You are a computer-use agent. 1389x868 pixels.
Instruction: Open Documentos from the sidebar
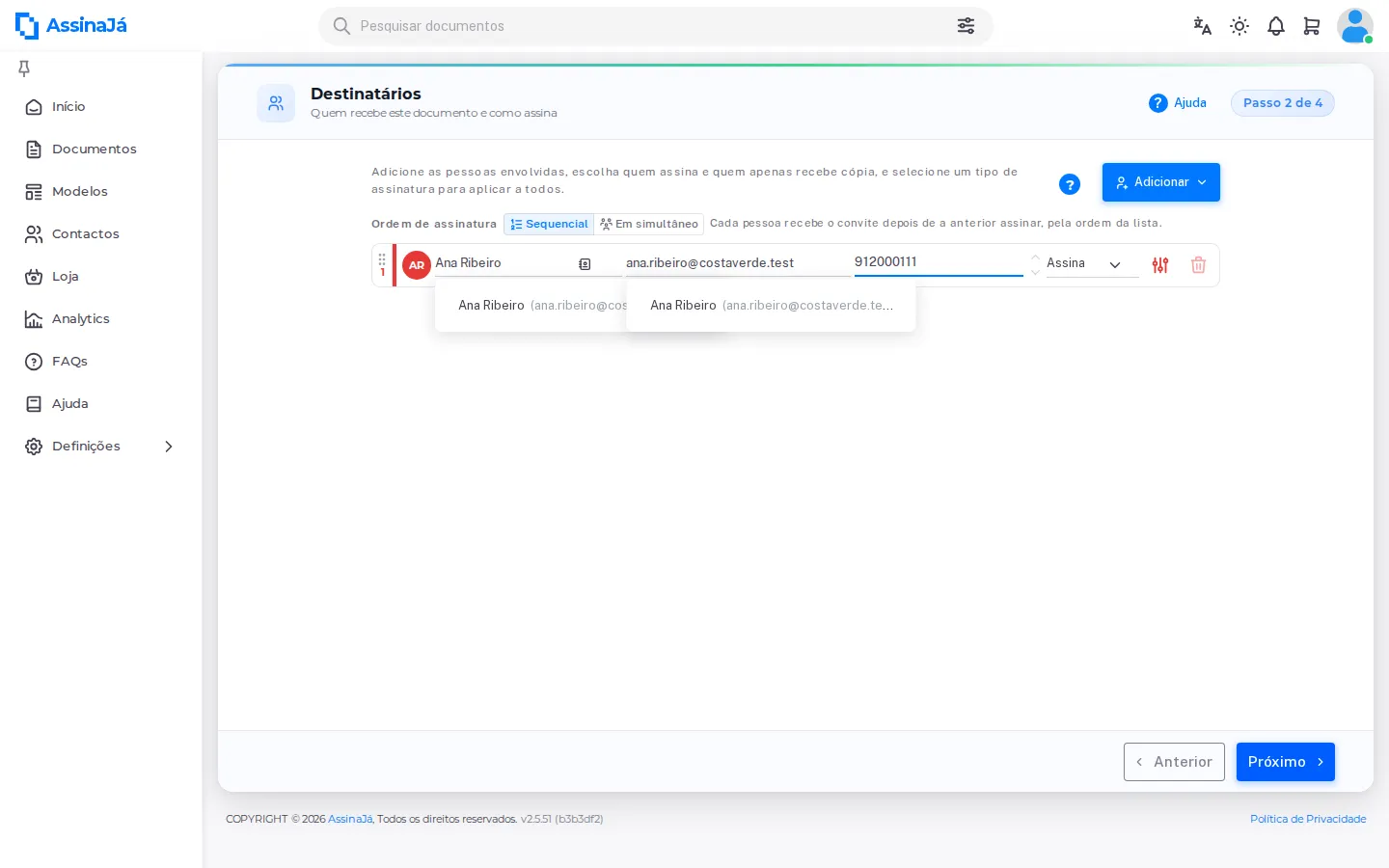[101, 149]
